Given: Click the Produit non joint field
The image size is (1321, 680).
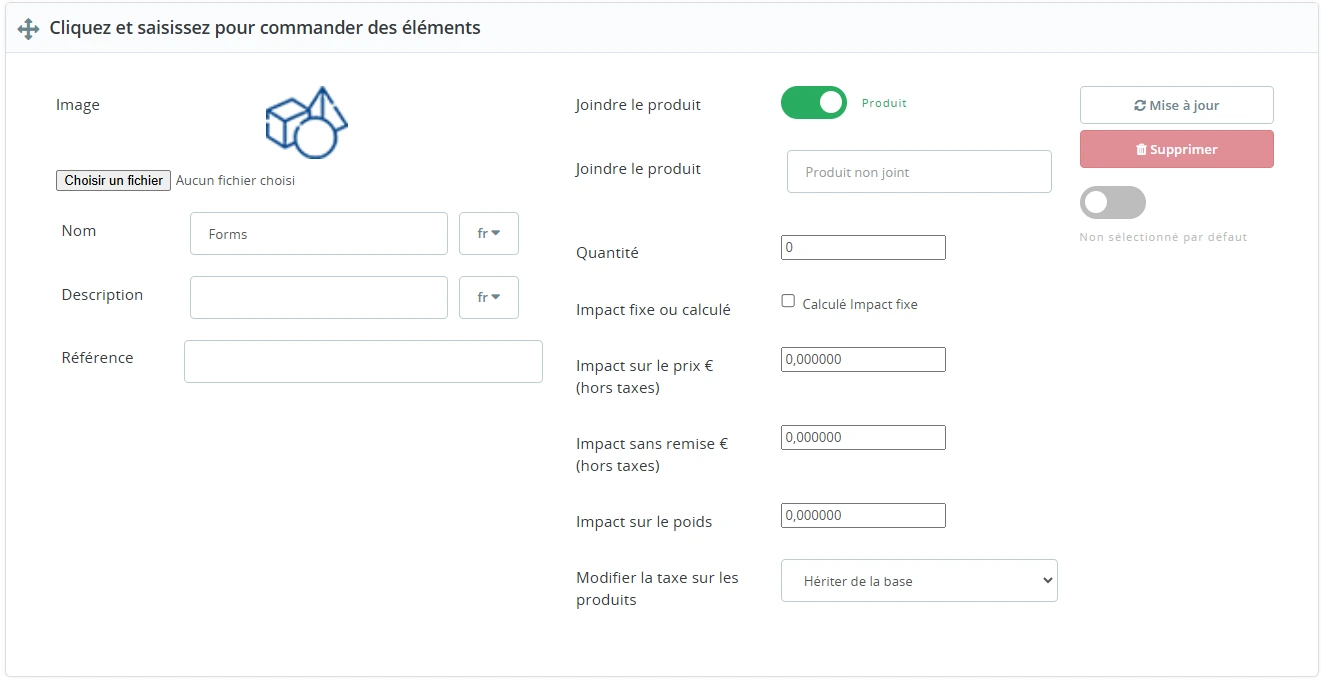Looking at the screenshot, I should click(x=918, y=171).
